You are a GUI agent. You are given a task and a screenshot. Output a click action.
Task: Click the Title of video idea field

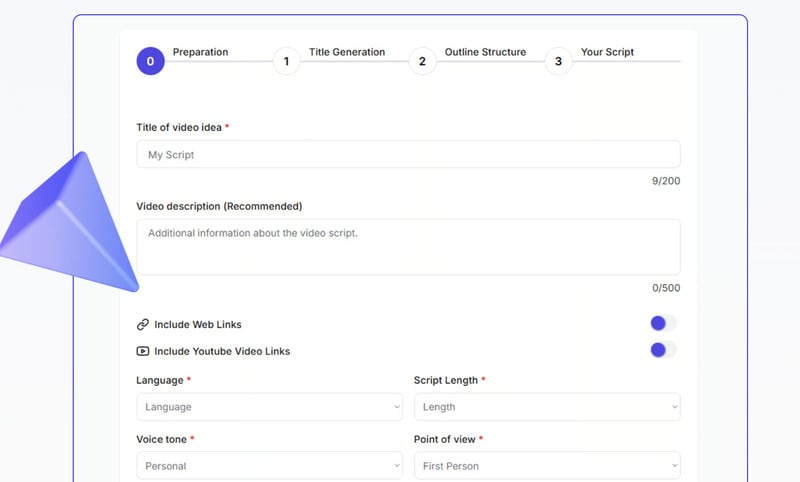pyautogui.click(x=408, y=154)
